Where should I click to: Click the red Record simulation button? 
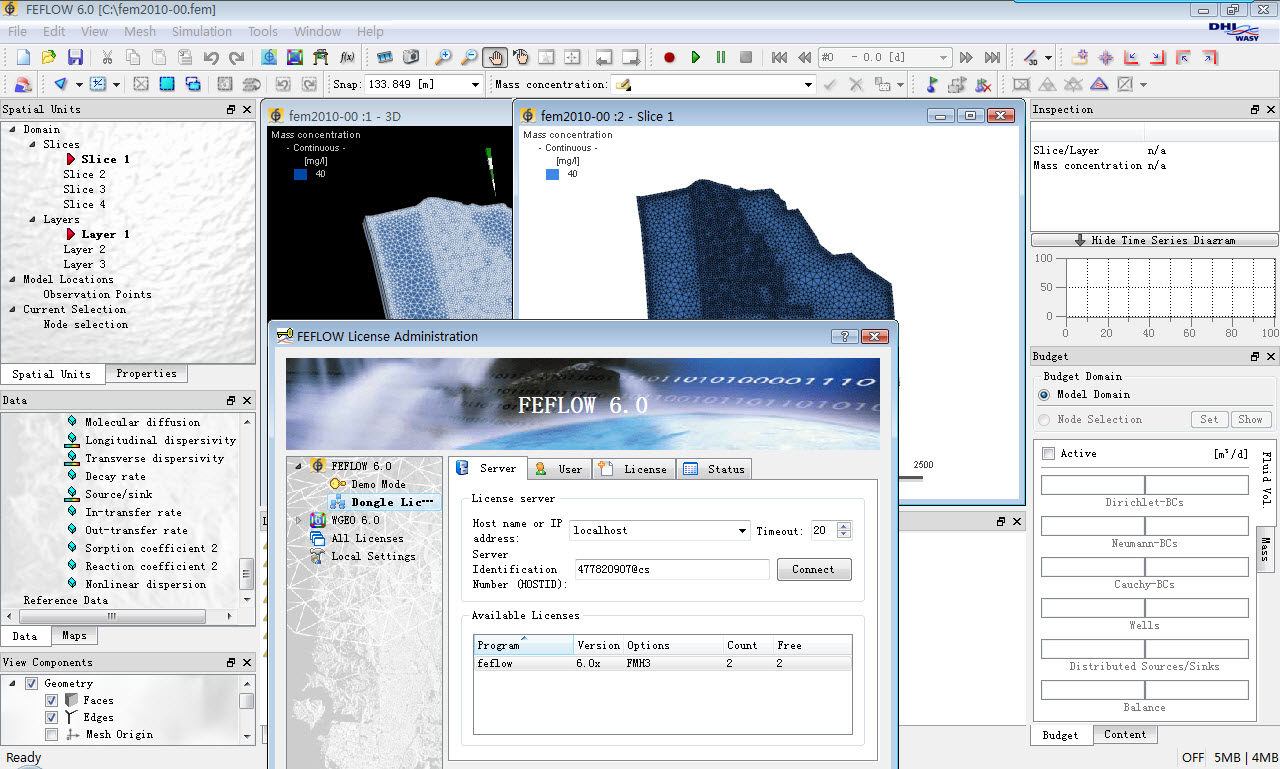coord(669,58)
